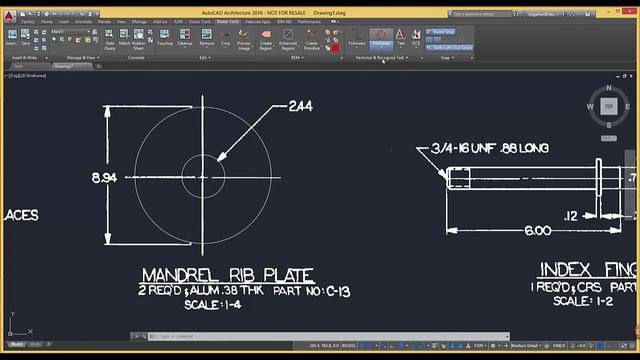Open the Data Query tool
This screenshot has width=640, height=360.
[109, 40]
